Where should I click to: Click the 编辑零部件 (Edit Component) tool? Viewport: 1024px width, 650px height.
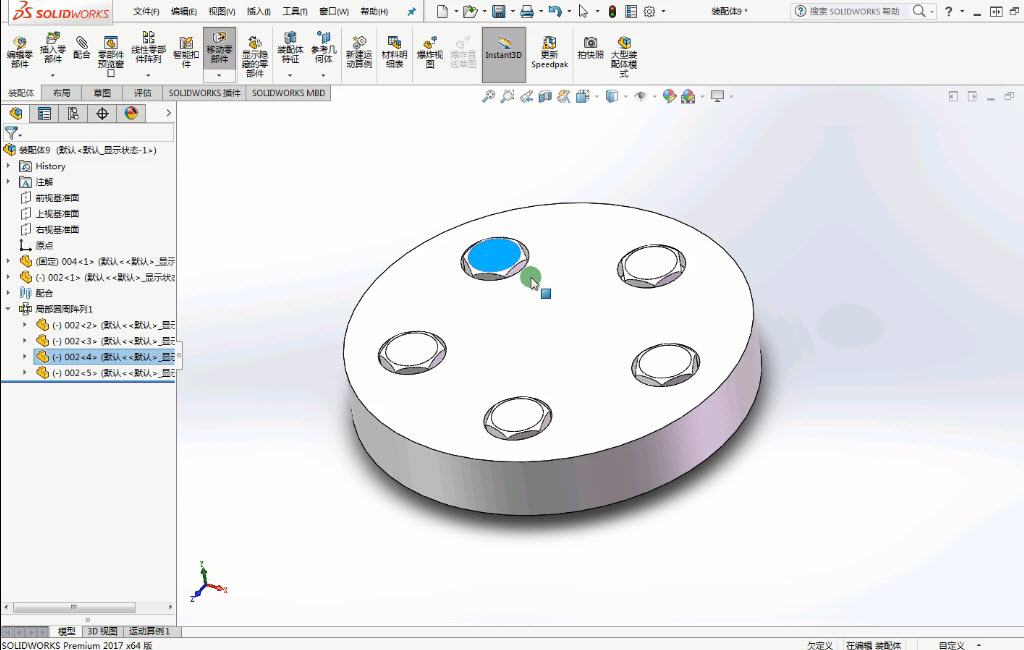click(x=20, y=52)
